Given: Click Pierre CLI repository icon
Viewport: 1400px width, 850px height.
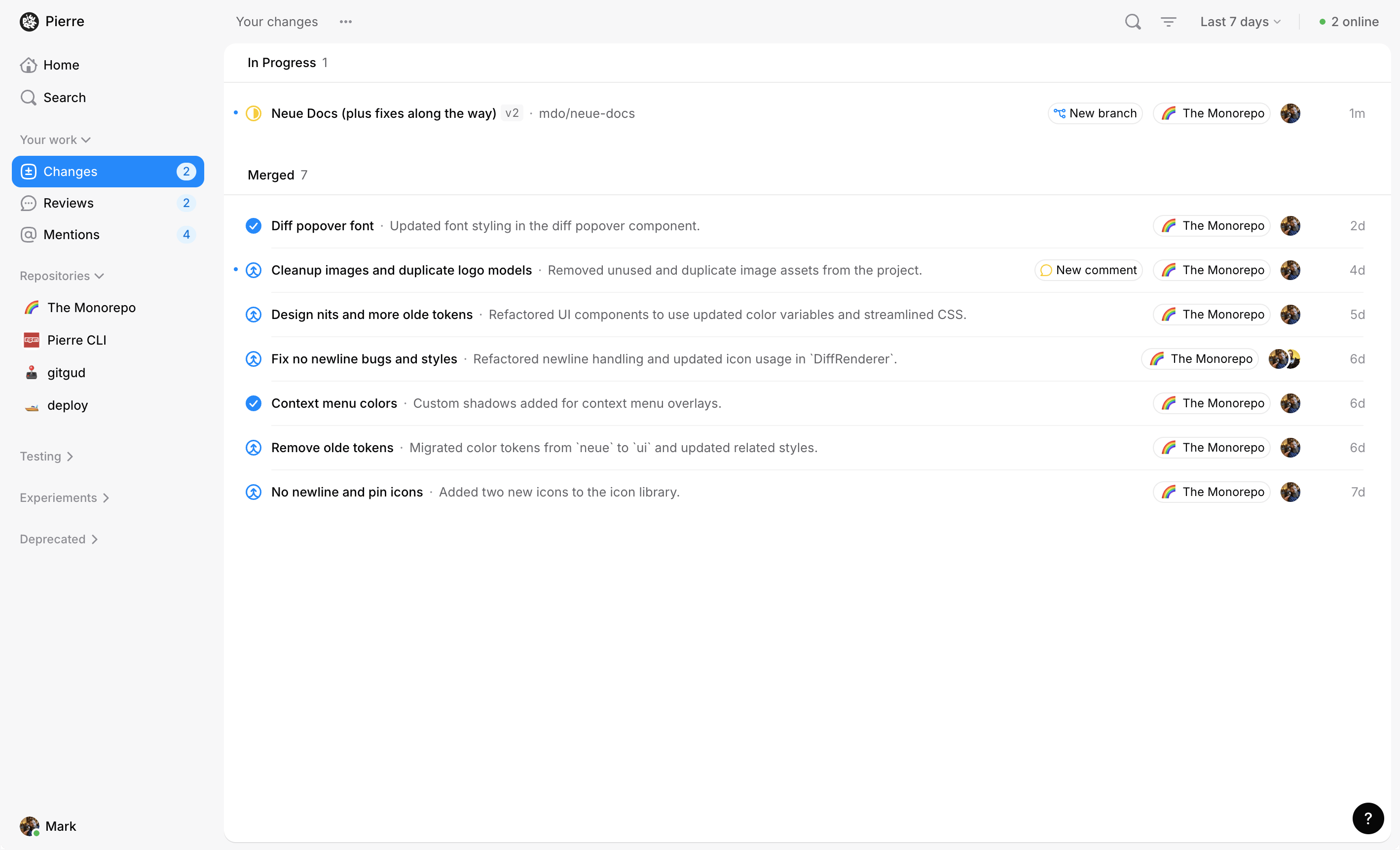Looking at the screenshot, I should point(31,340).
